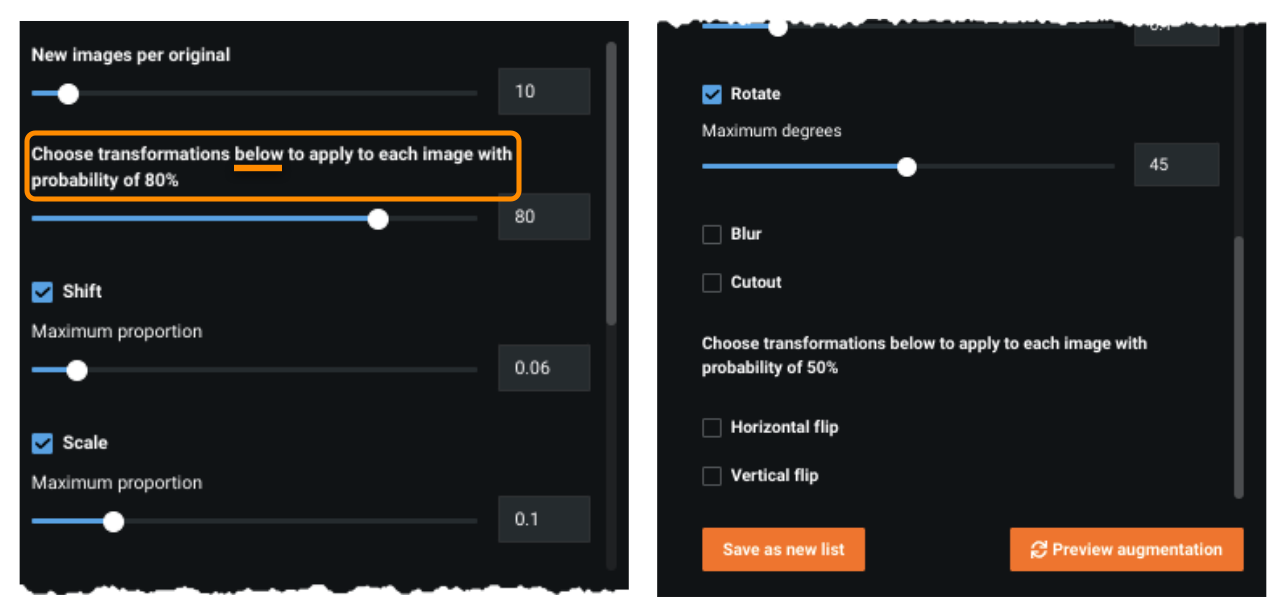Click the Rotate maximum degrees slider handle
1286x616 pixels.
point(907,167)
